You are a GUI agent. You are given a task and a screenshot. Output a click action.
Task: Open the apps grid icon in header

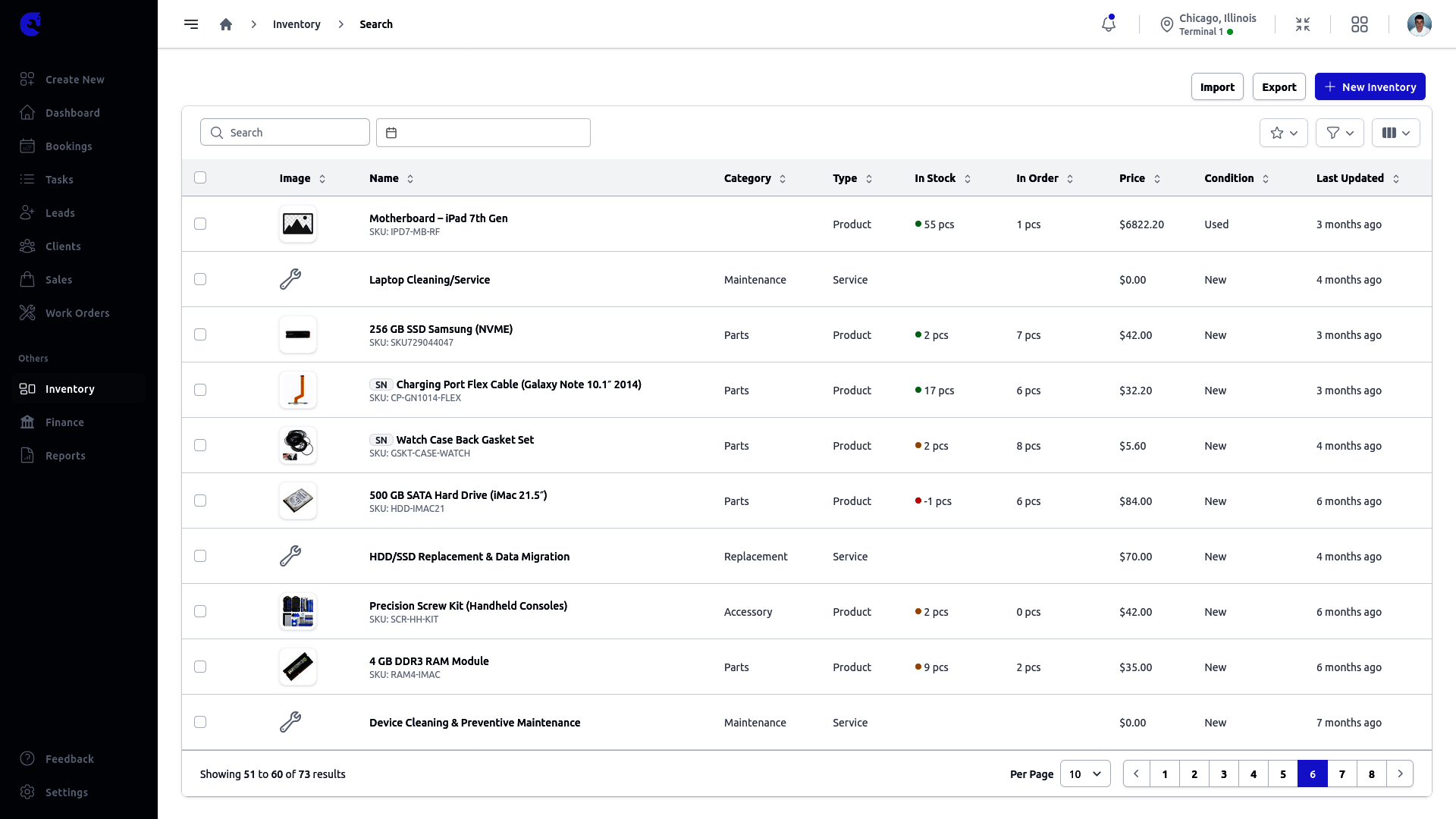coord(1360,24)
